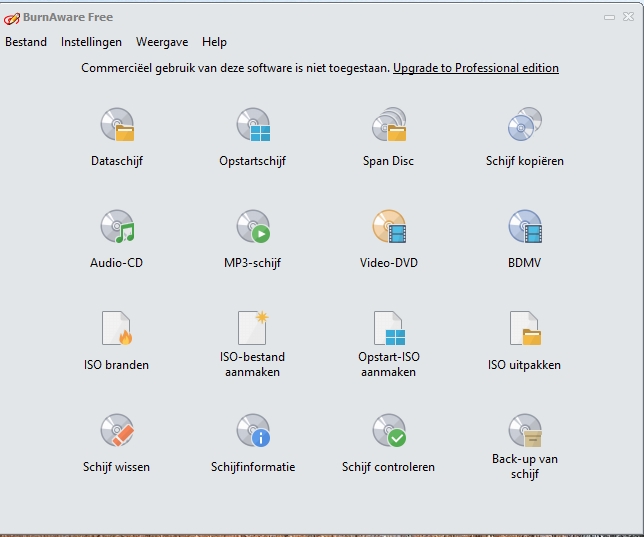The image size is (644, 537).
Task: Open the MP3-schijf tool
Action: click(253, 228)
